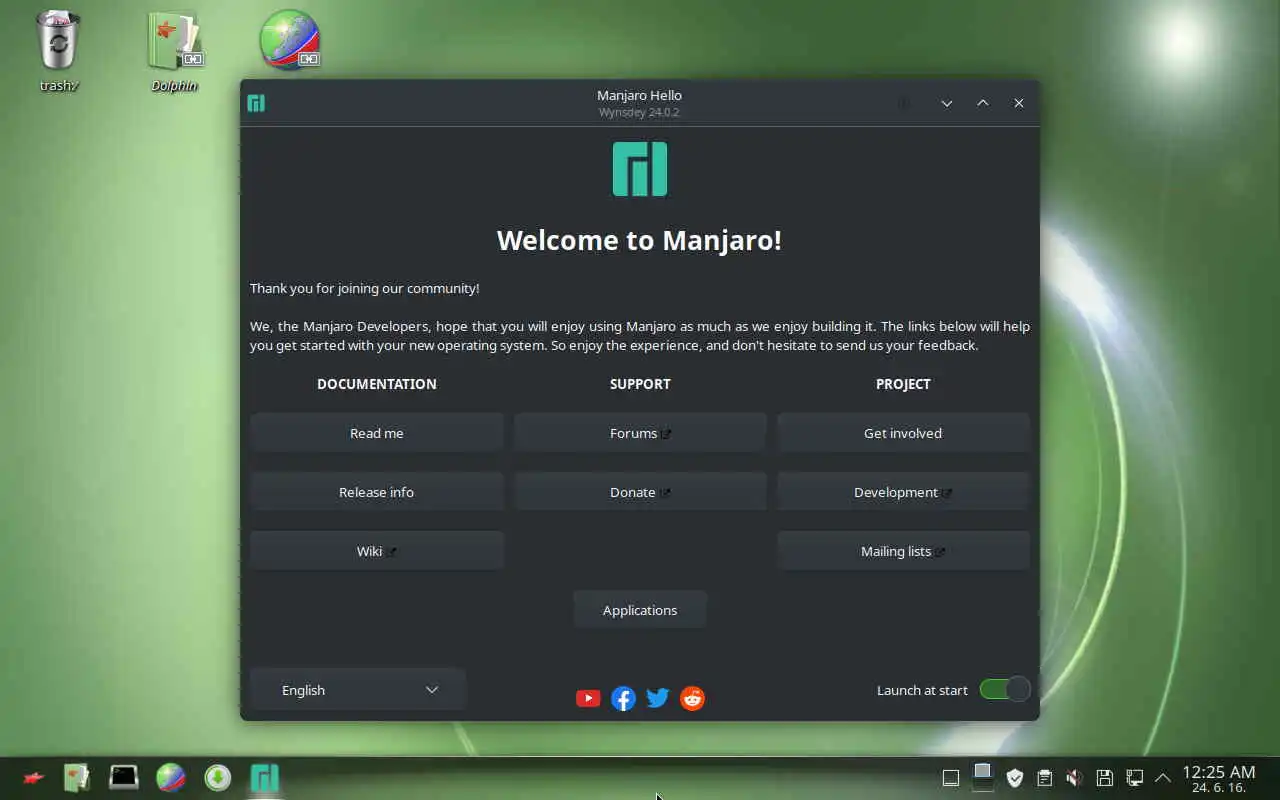Select the Dolphin desktop icon

coord(175,52)
